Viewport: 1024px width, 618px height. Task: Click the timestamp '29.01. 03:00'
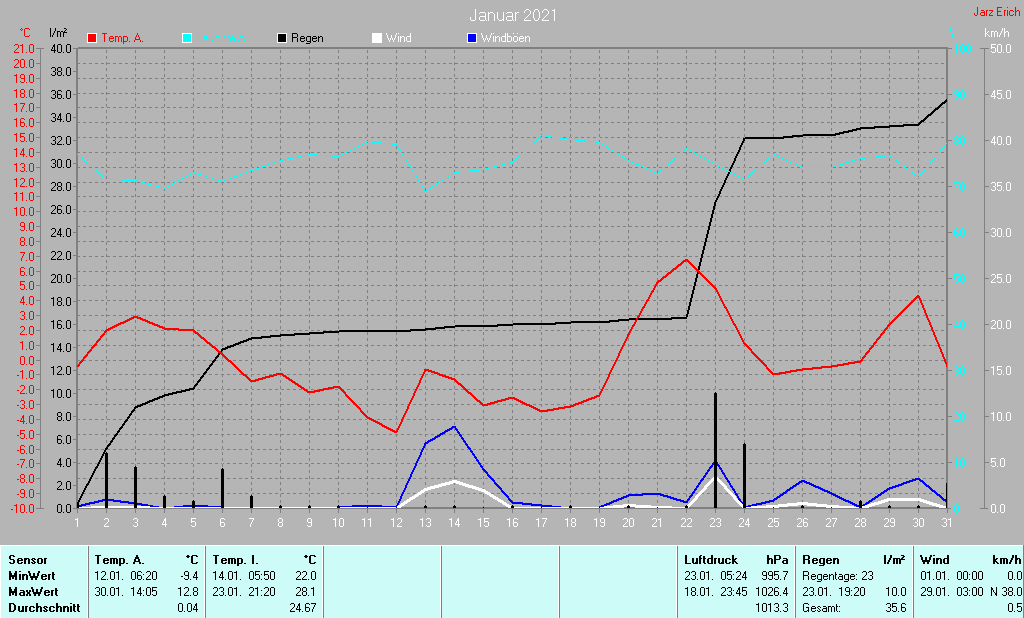pos(952,592)
